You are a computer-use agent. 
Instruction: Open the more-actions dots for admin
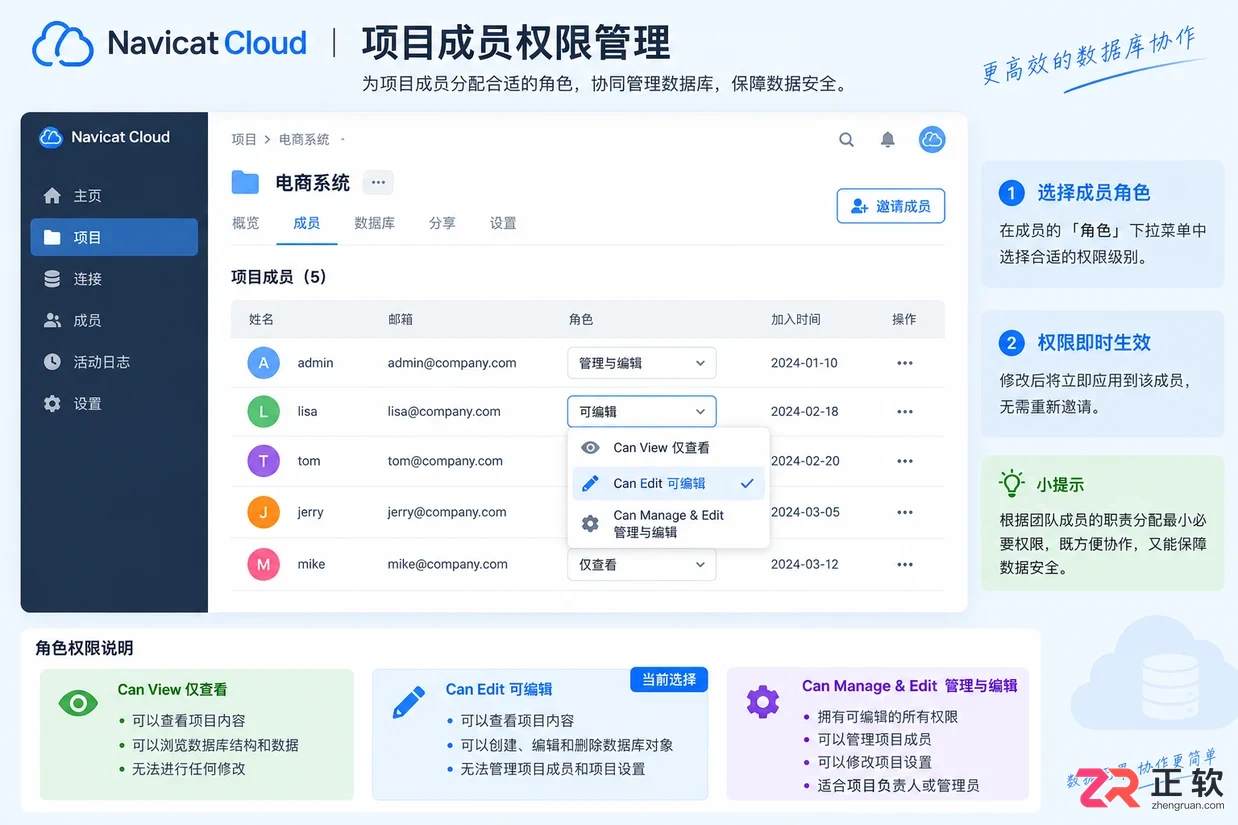(905, 363)
